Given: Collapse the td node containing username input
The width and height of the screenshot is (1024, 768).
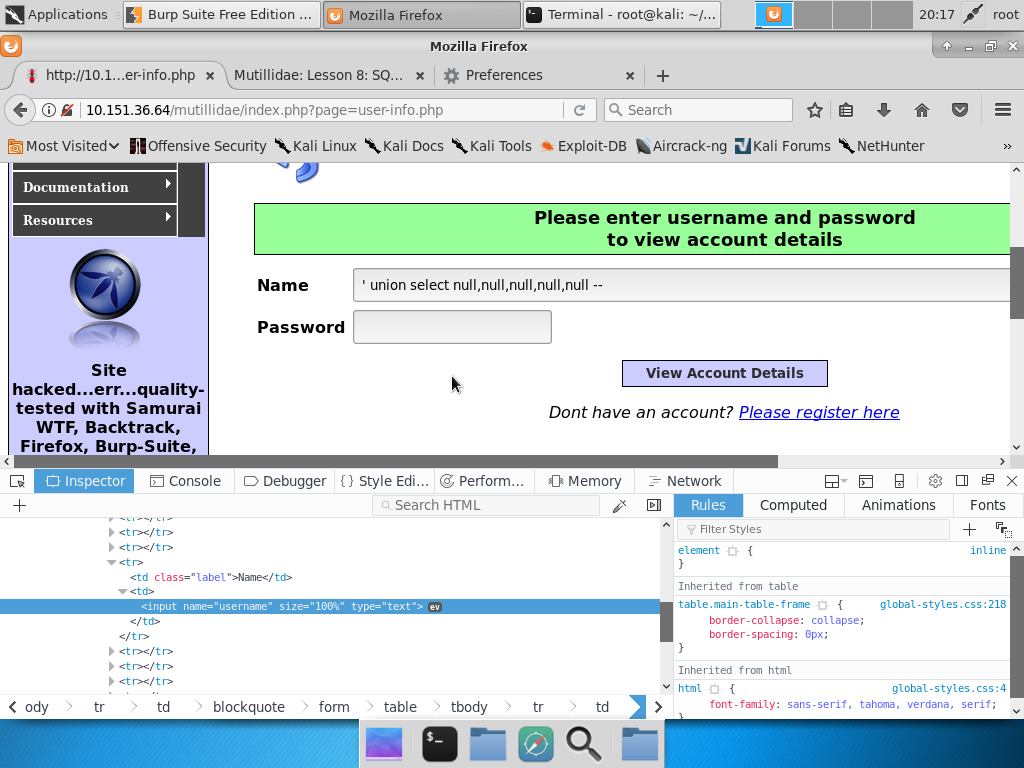Looking at the screenshot, I should pyautogui.click(x=123, y=592).
